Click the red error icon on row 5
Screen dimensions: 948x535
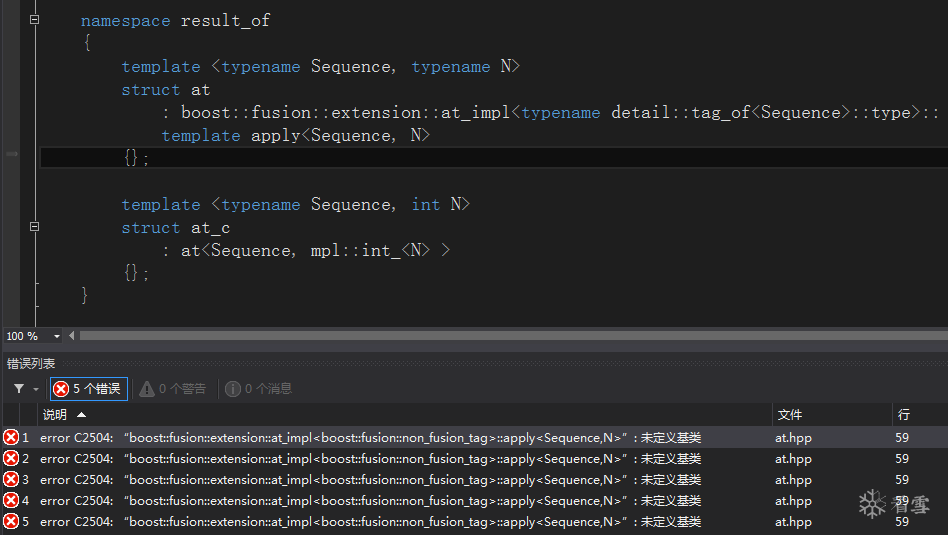click(x=11, y=522)
